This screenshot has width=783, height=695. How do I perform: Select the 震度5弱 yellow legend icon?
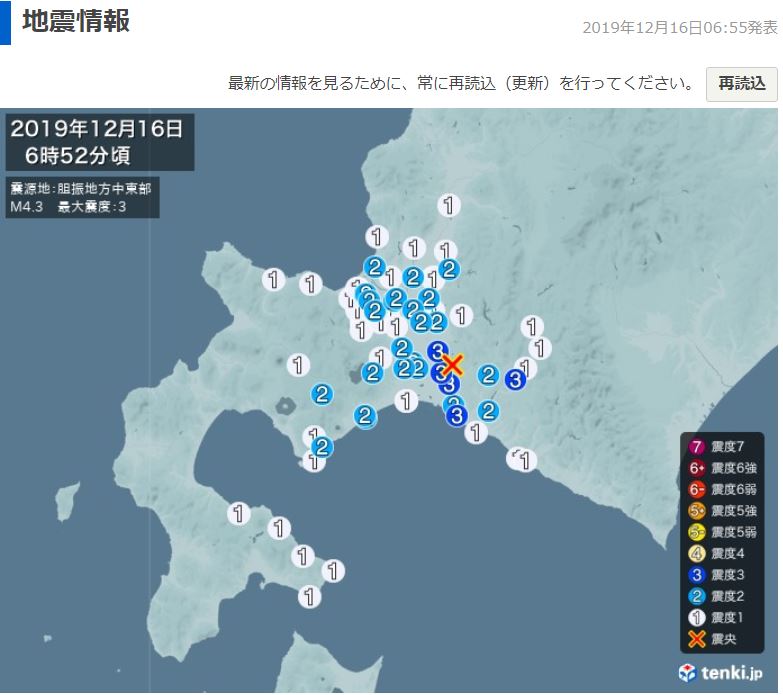point(698,532)
